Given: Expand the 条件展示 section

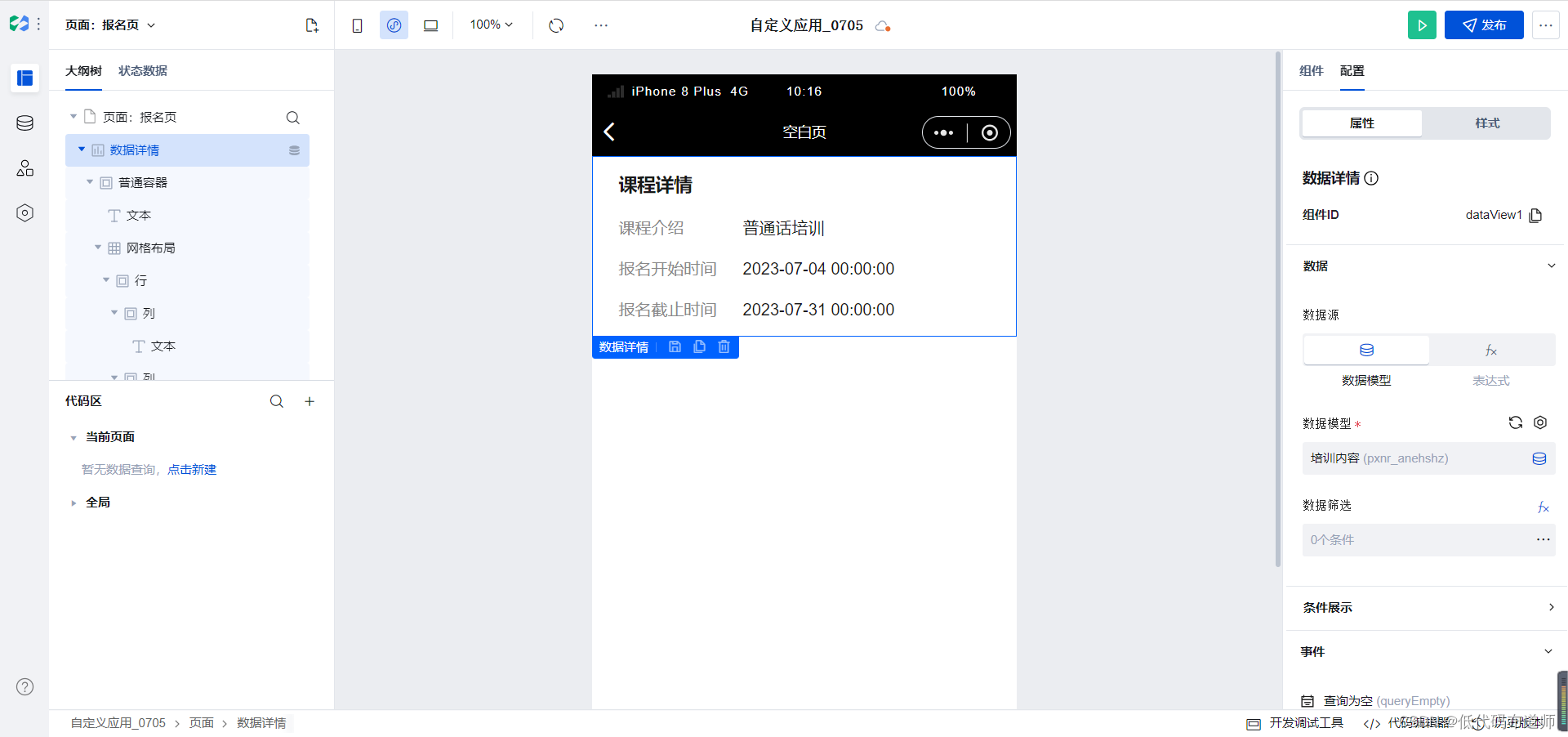Looking at the screenshot, I should coord(1551,607).
